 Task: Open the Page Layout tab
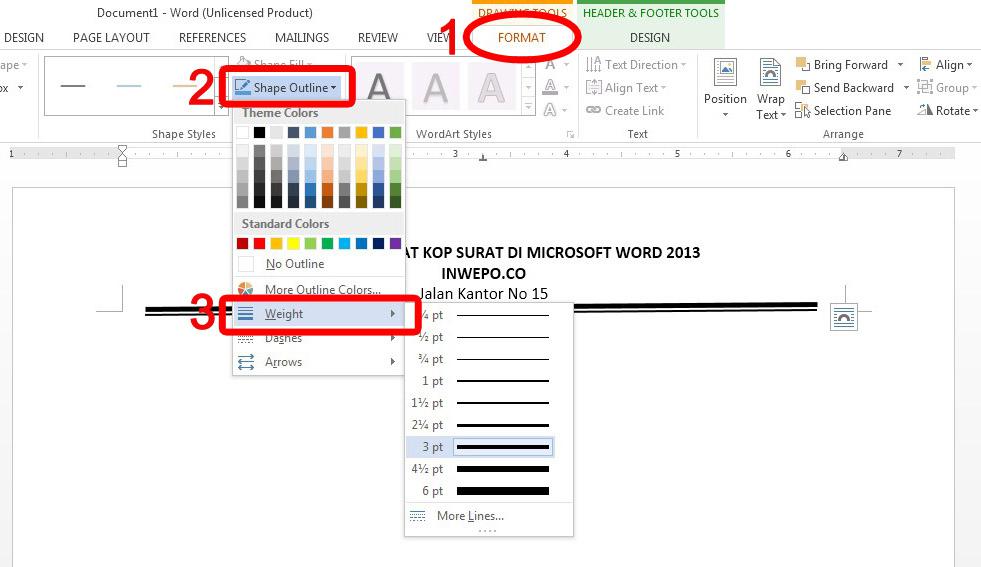click(x=111, y=38)
